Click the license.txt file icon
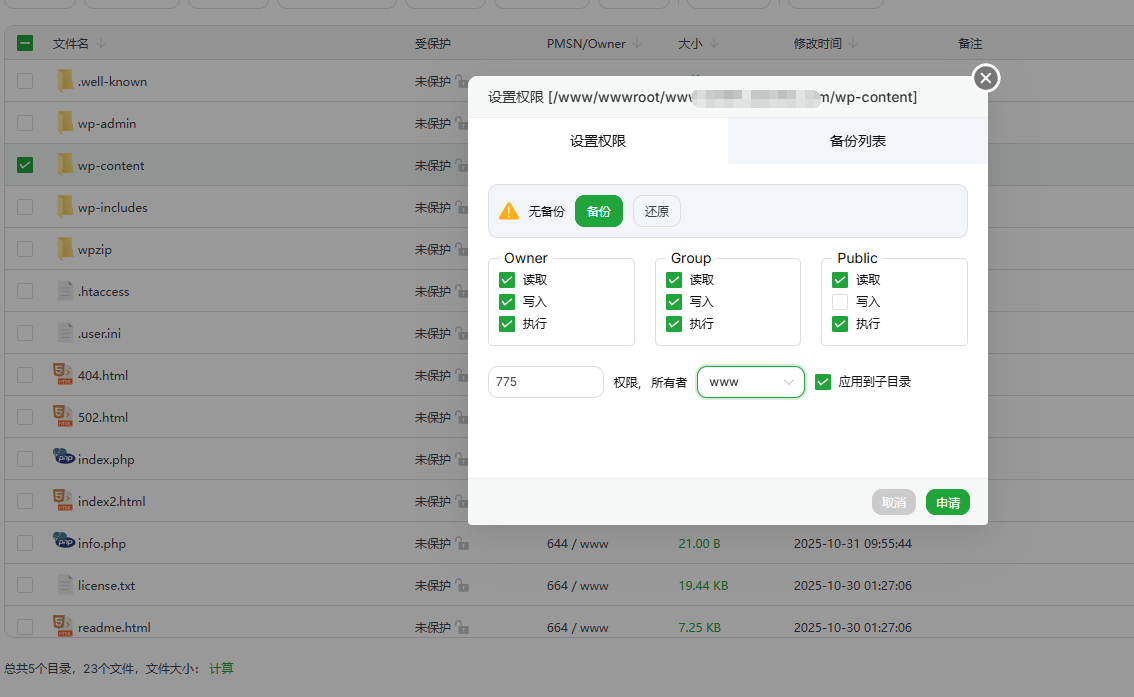 pos(65,585)
